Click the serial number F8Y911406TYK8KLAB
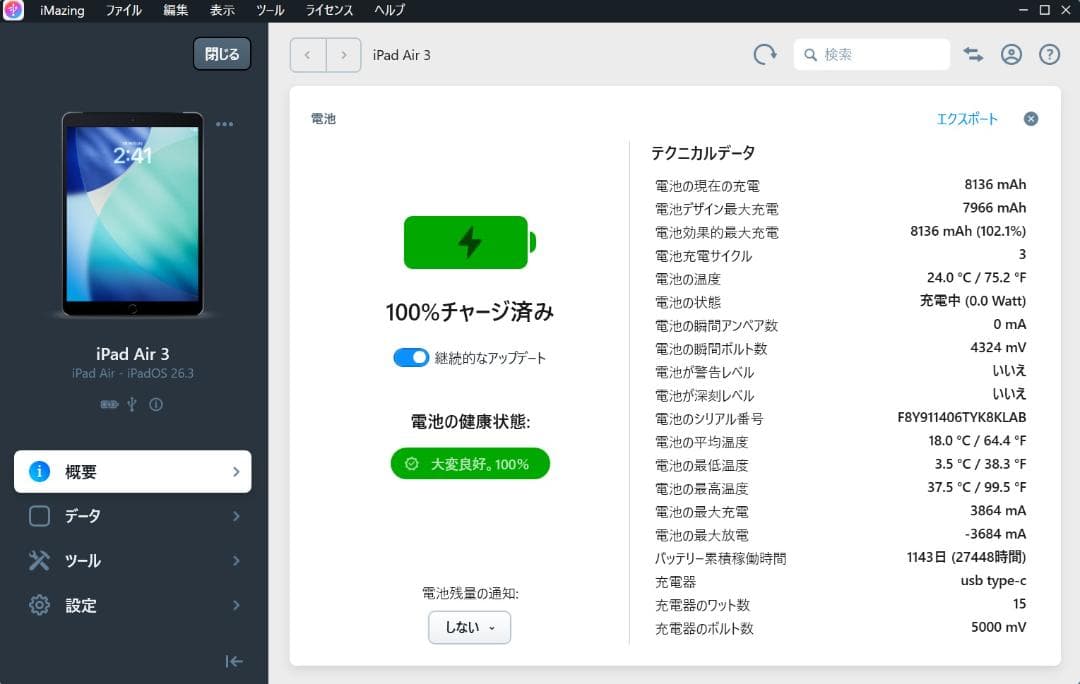The height and width of the screenshot is (684, 1080). tap(962, 417)
